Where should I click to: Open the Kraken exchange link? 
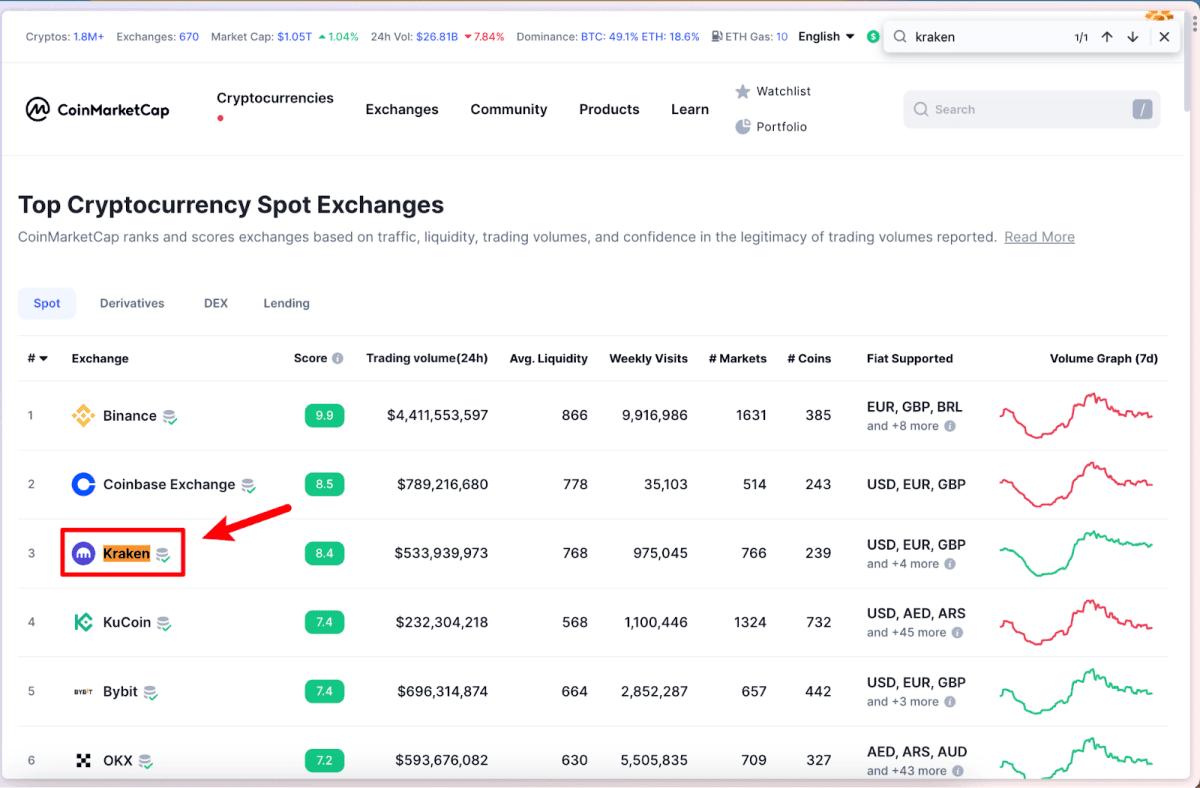[x=126, y=553]
